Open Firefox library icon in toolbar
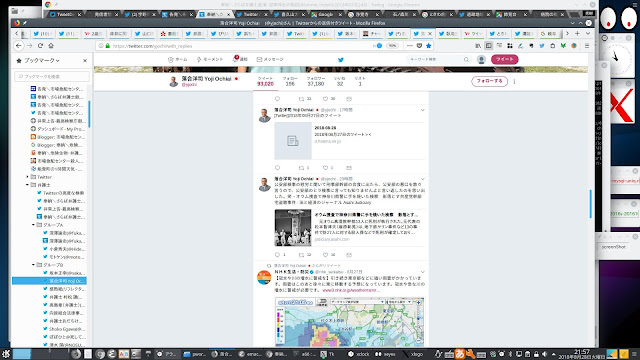The width and height of the screenshot is (640, 360). click(x=478, y=46)
